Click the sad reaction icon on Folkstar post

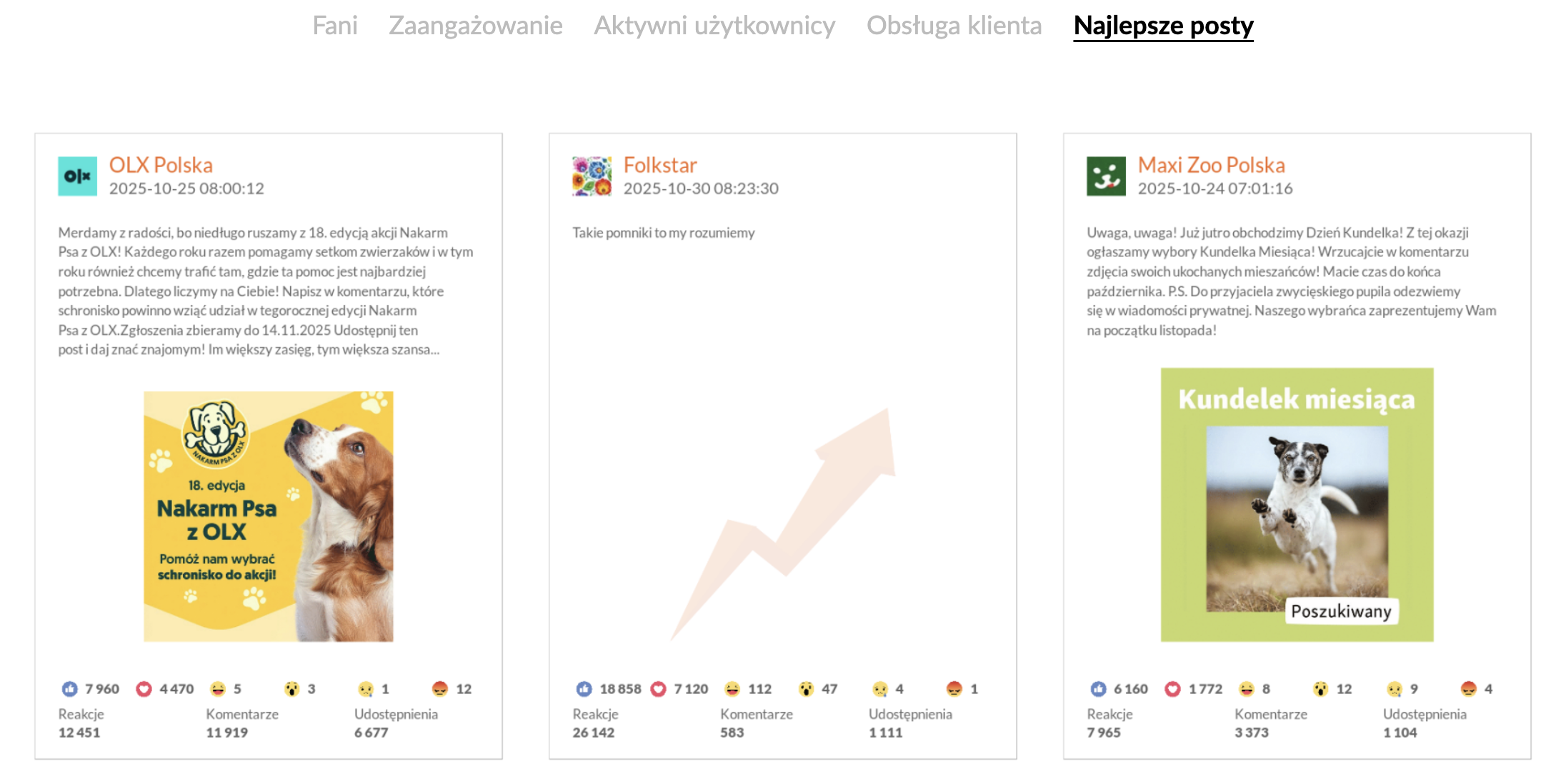tap(880, 688)
